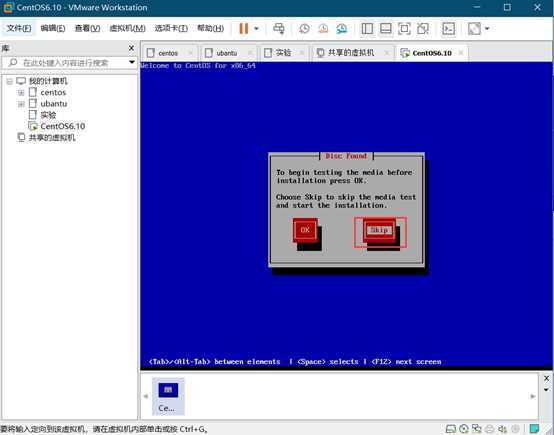Switch to the ubantu tab
Image resolution: width=554 pixels, height=435 pixels.
(226, 53)
